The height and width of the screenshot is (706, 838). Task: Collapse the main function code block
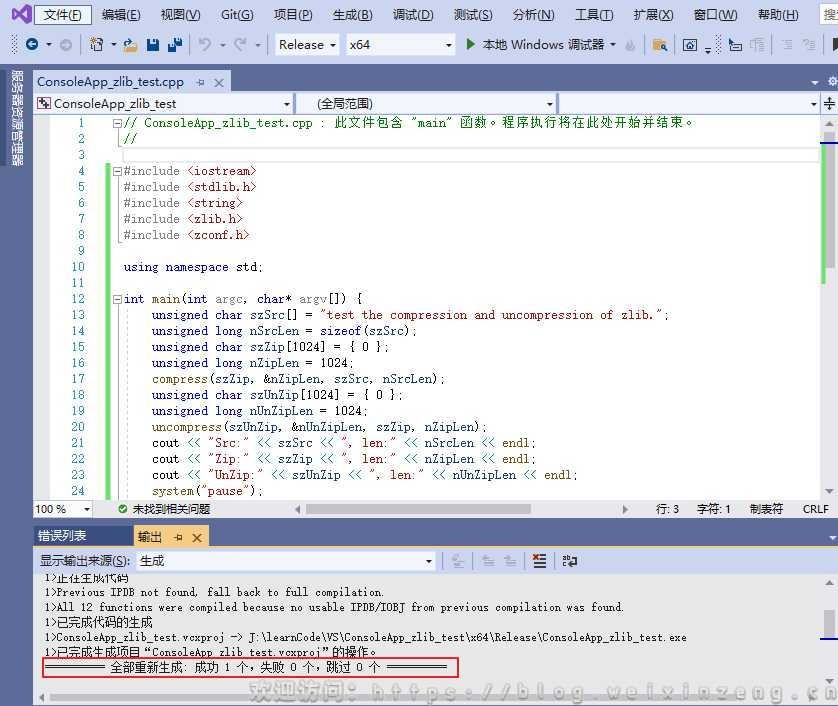pos(117,299)
